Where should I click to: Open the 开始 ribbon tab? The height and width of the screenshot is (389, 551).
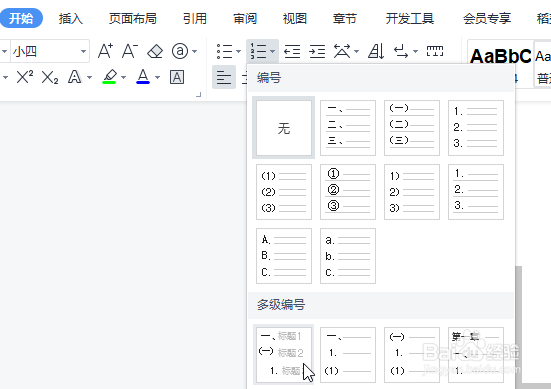click(x=21, y=18)
